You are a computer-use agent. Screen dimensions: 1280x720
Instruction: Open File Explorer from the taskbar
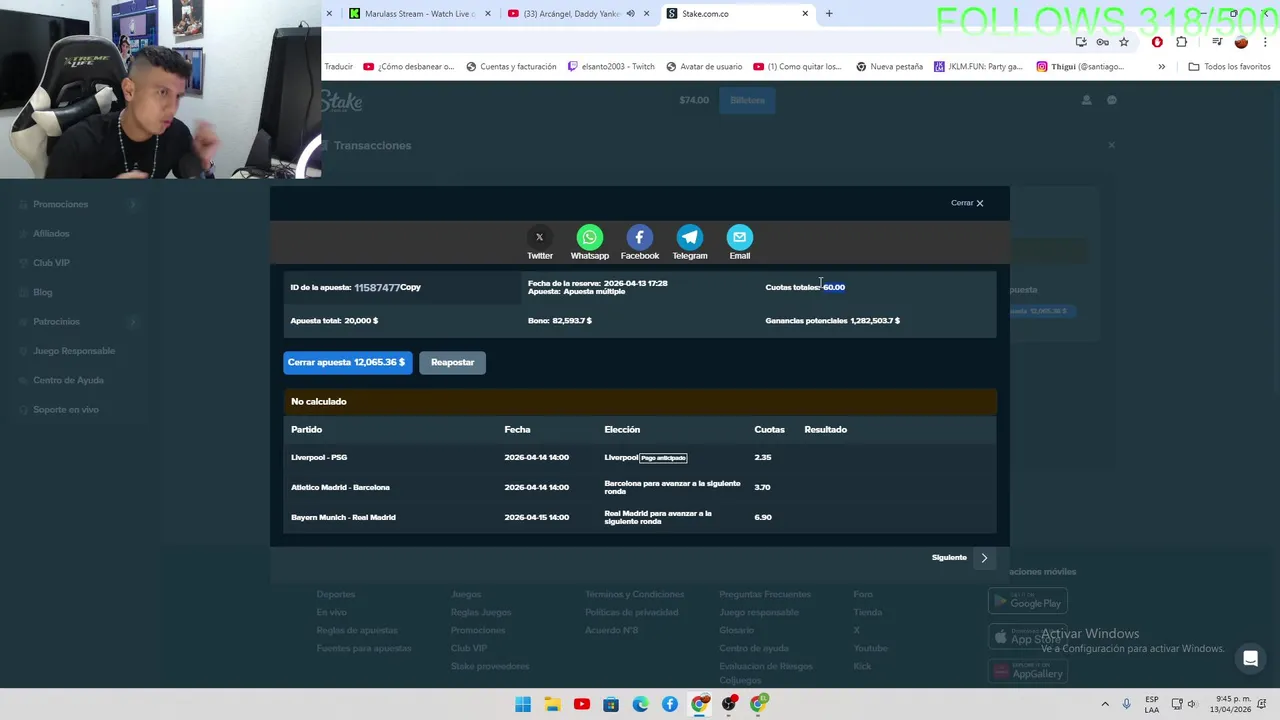tap(552, 704)
